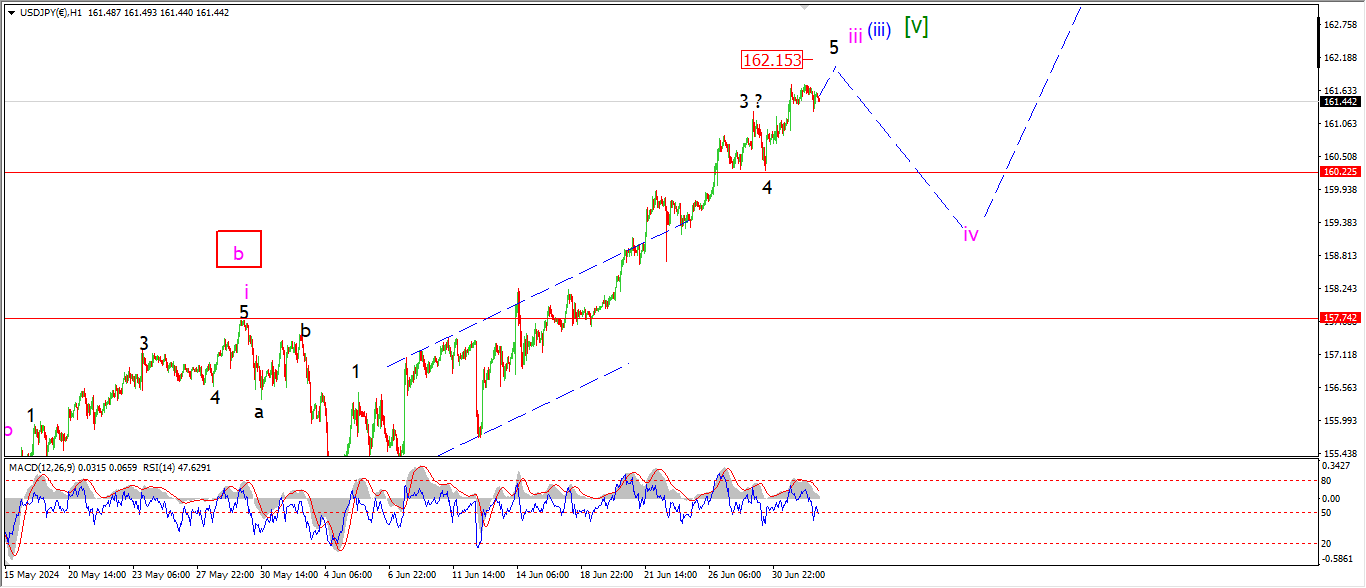Click the chart shift triangle marker at top
This screenshot has width=1366, height=588.
click(803, 5)
